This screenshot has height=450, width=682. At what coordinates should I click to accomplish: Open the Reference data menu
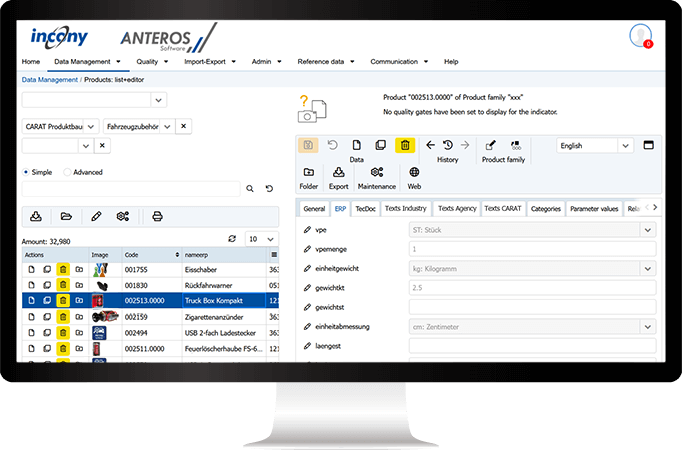[x=326, y=62]
